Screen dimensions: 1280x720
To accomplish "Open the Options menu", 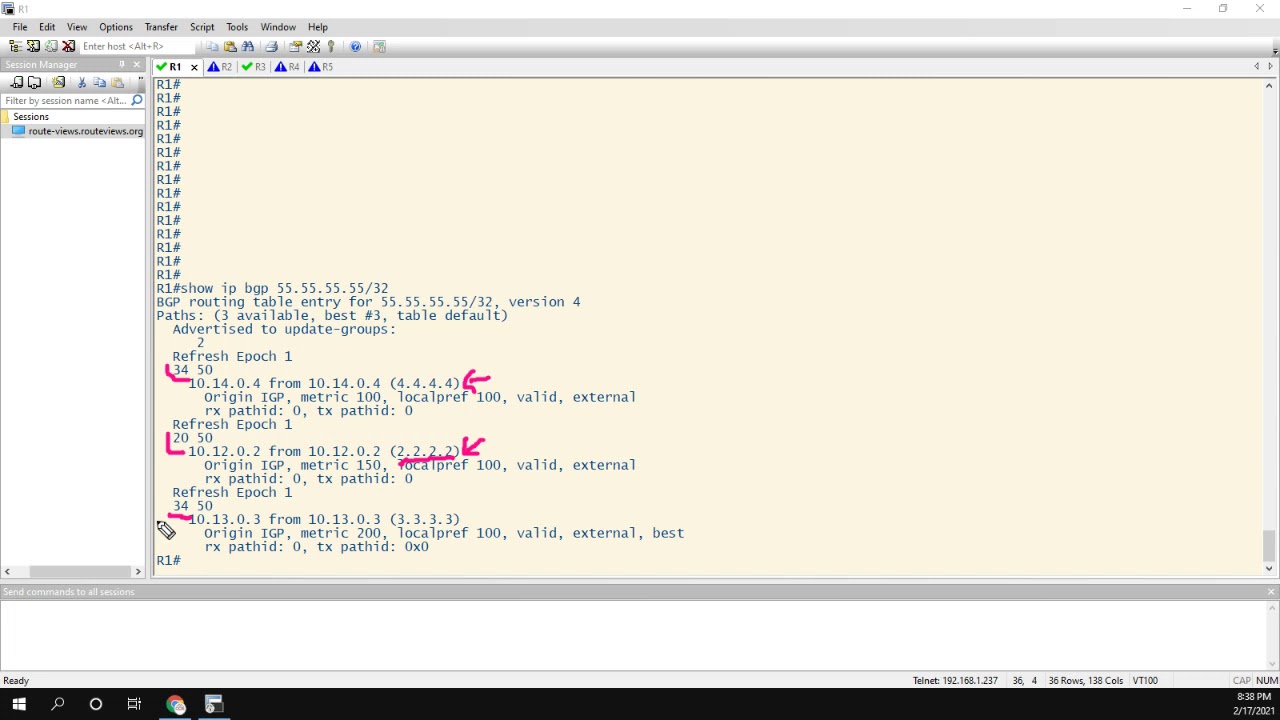I will 116,27.
